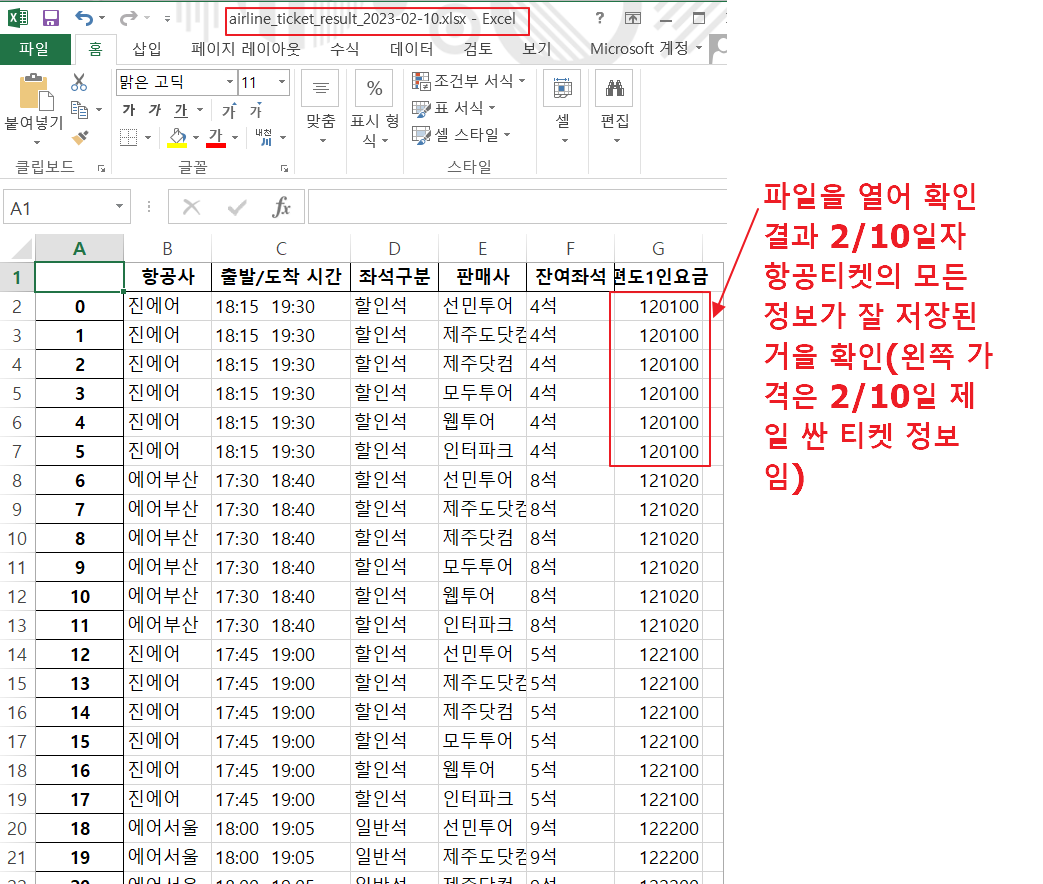Click the 좌석구분 header cell
Screen dimensions: 1043x884
click(x=394, y=277)
